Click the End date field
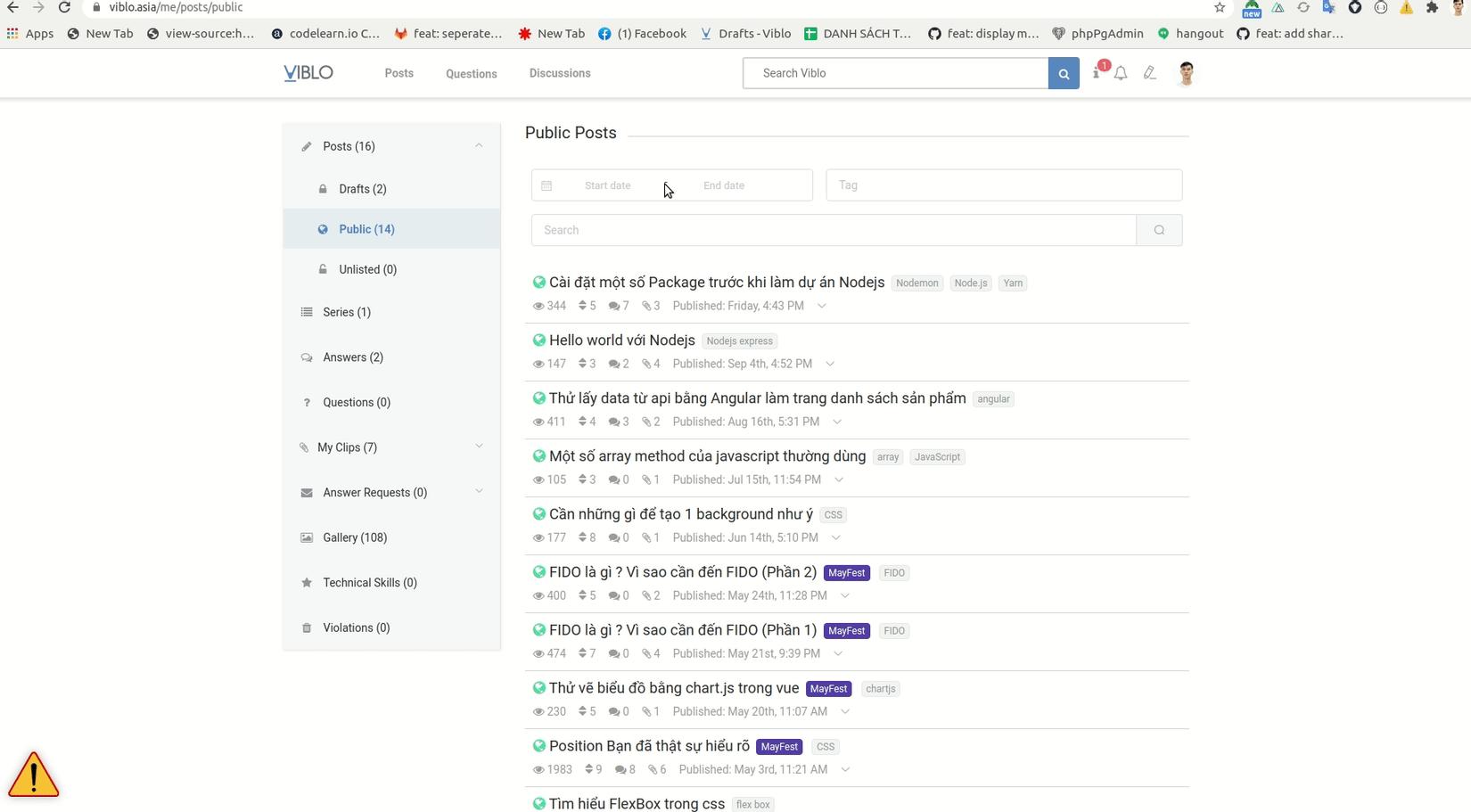Viewport: 1471px width, 812px height. [724, 185]
